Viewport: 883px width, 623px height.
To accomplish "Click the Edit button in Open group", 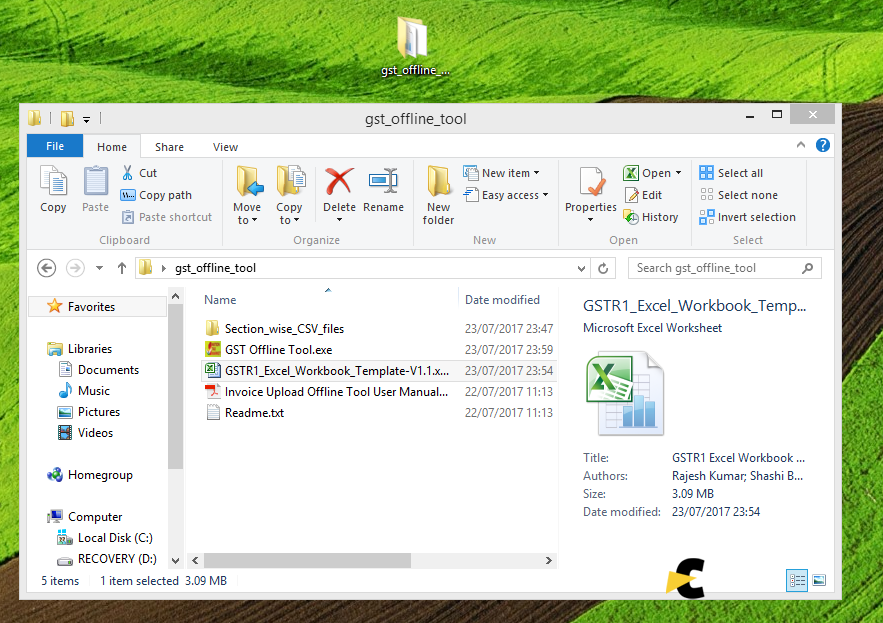I will pyautogui.click(x=643, y=195).
